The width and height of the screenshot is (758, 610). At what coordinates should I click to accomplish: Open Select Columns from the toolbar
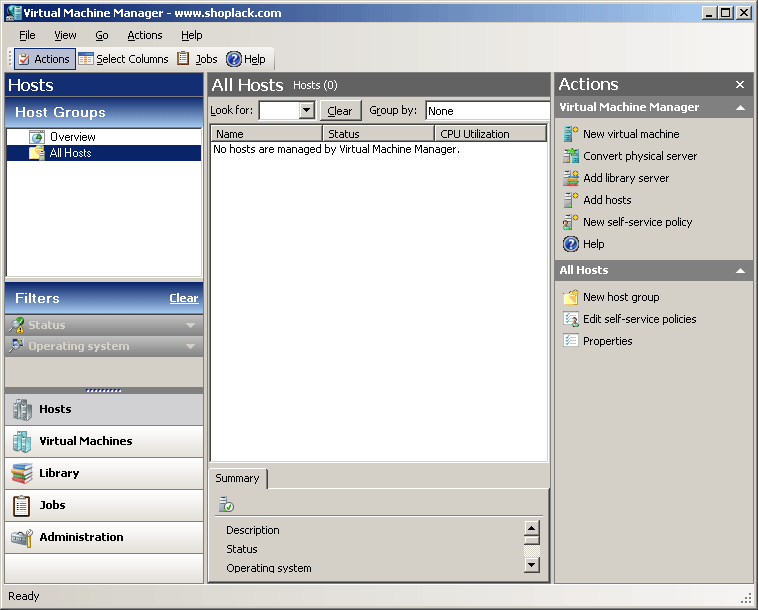[x=124, y=59]
